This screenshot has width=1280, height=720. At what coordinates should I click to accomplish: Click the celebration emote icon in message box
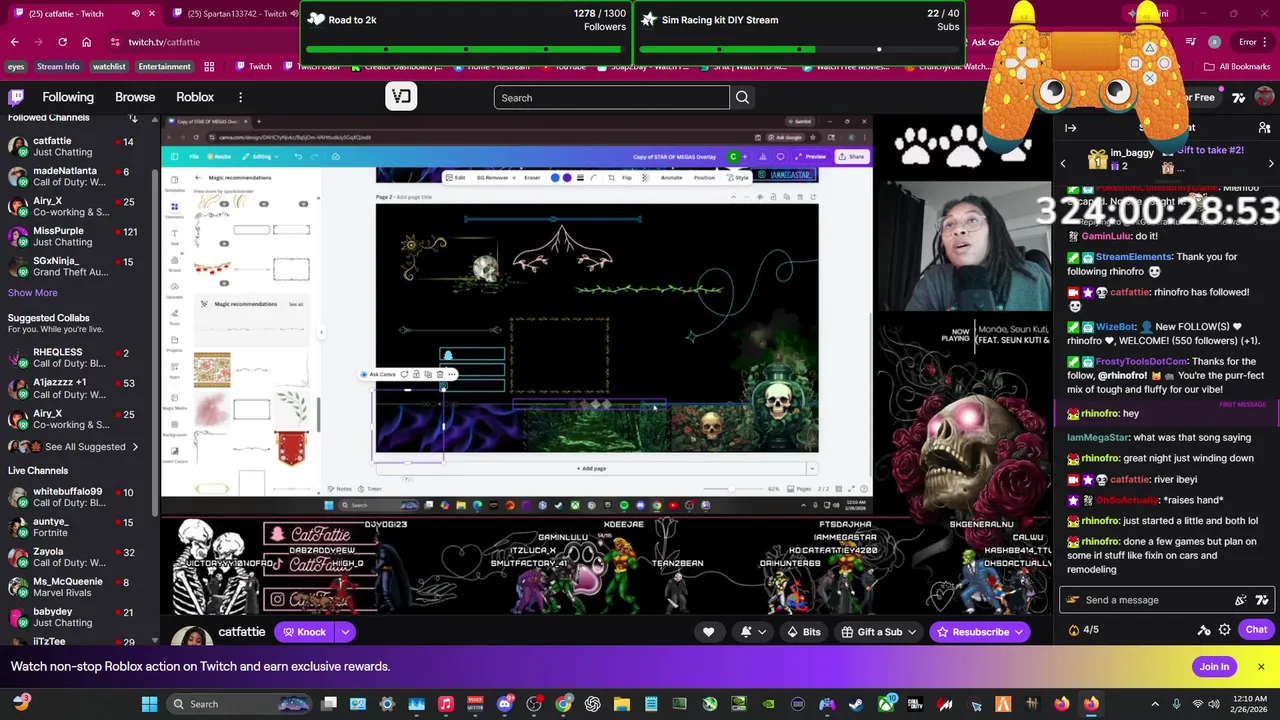coord(1241,600)
